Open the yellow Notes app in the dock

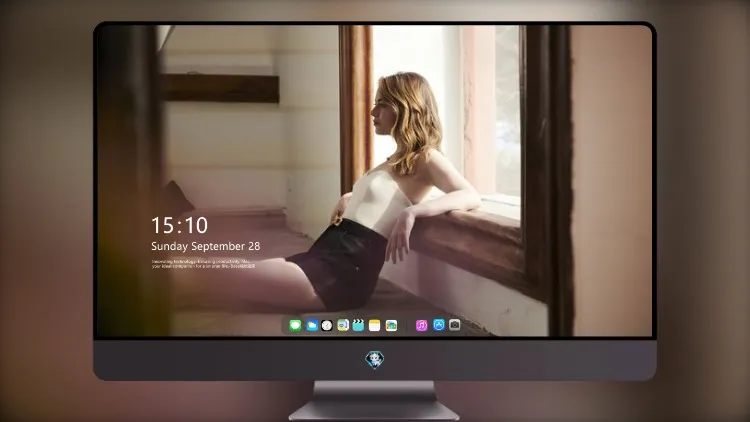[375, 325]
